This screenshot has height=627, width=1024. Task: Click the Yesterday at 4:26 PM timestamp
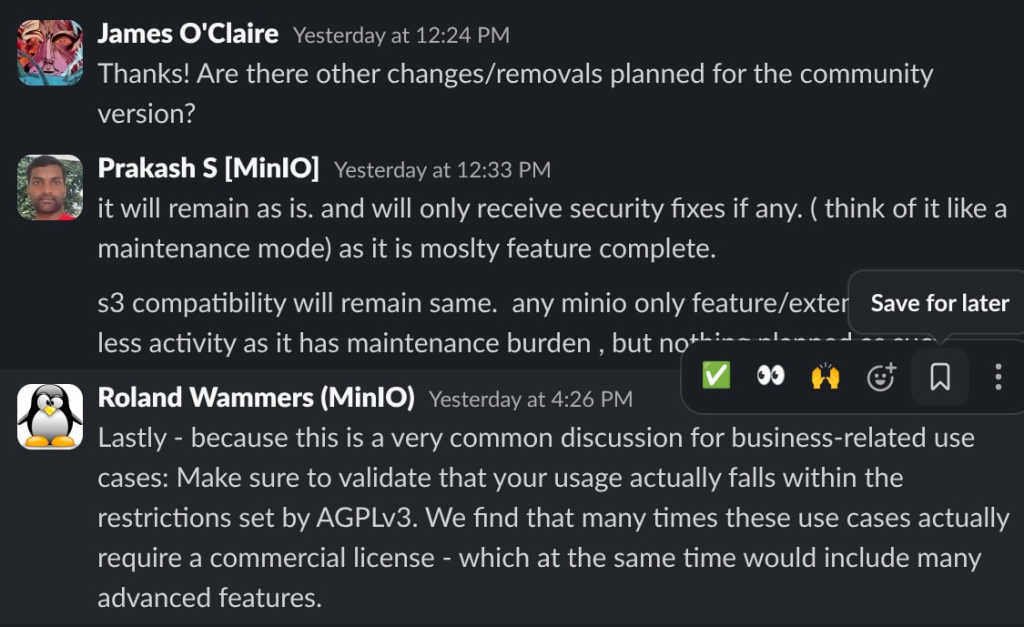(530, 399)
